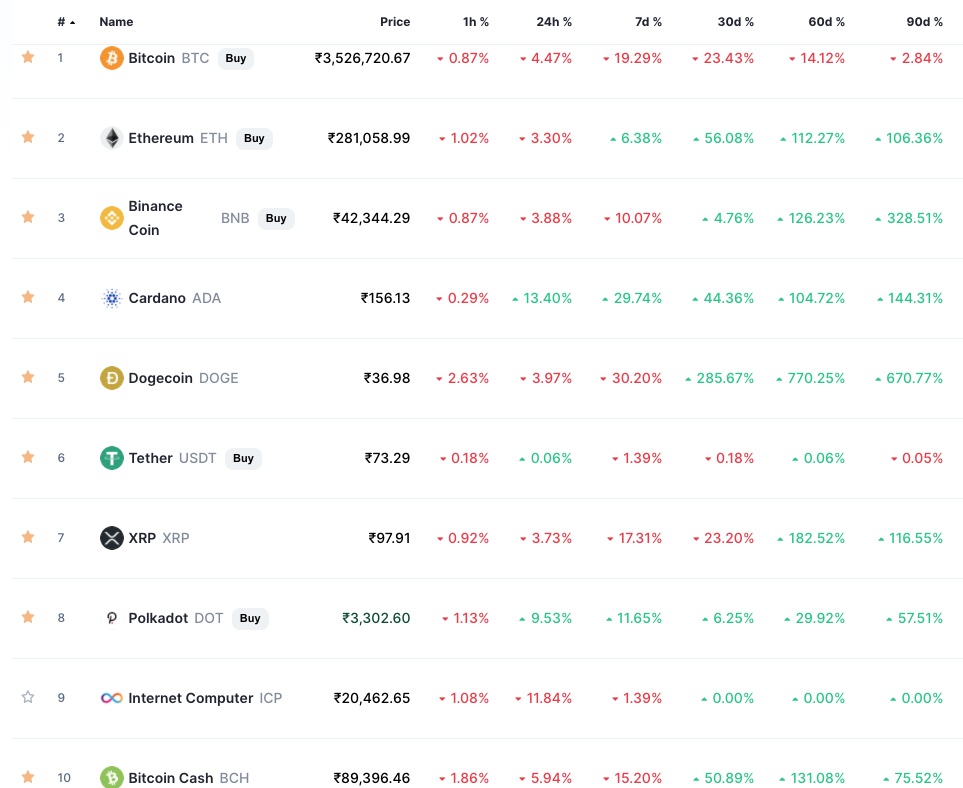Click the Dogecoin logo icon

point(112,378)
